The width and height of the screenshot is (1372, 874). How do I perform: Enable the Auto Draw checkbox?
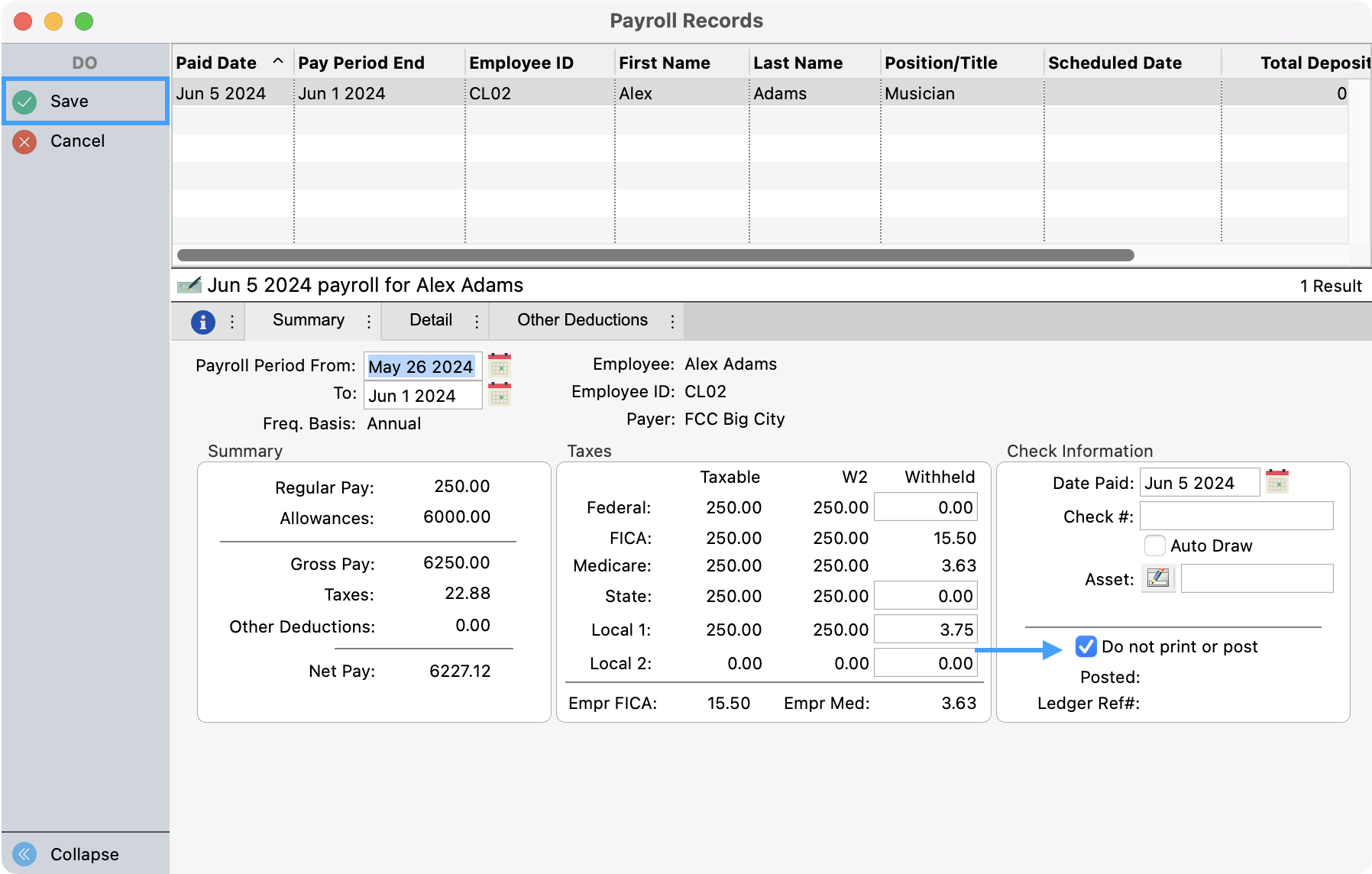click(1155, 545)
